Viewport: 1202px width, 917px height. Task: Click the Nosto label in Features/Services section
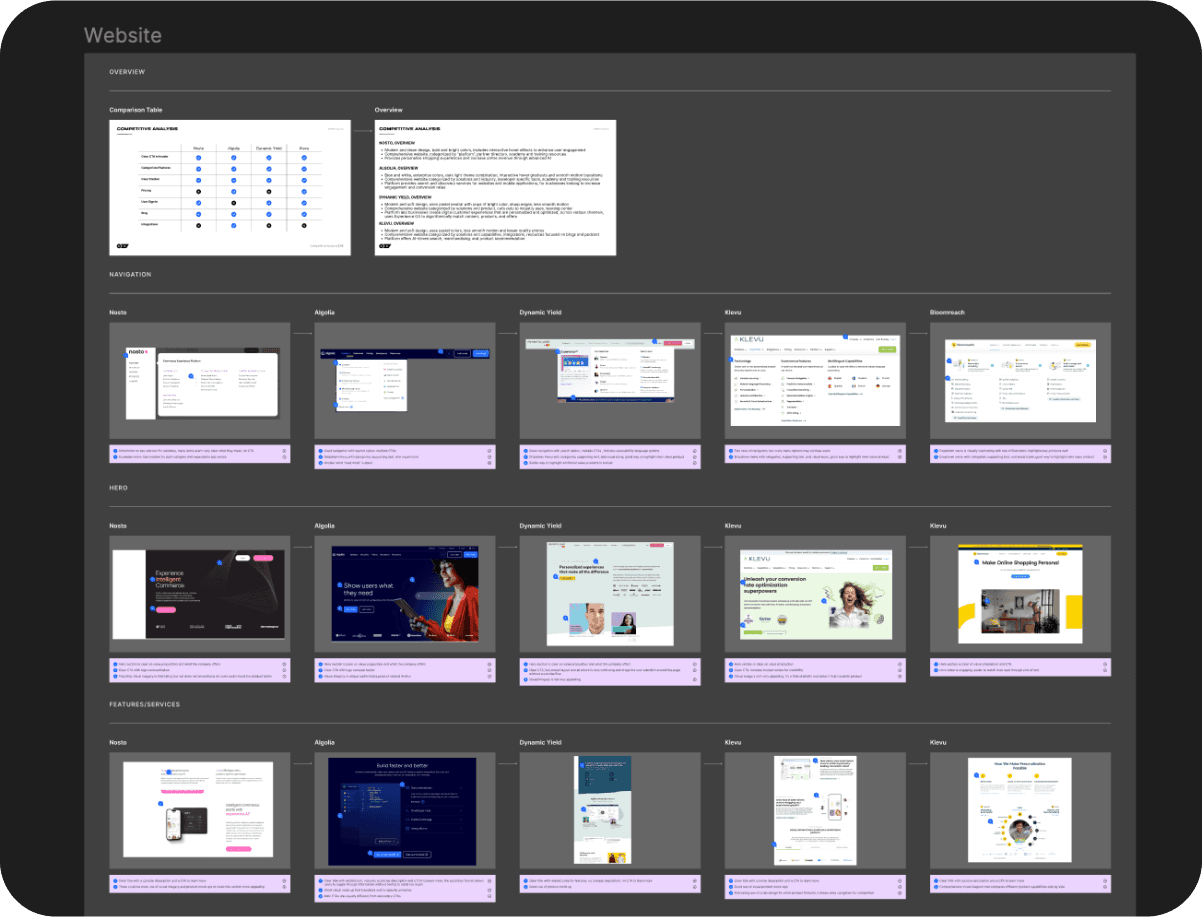point(117,742)
